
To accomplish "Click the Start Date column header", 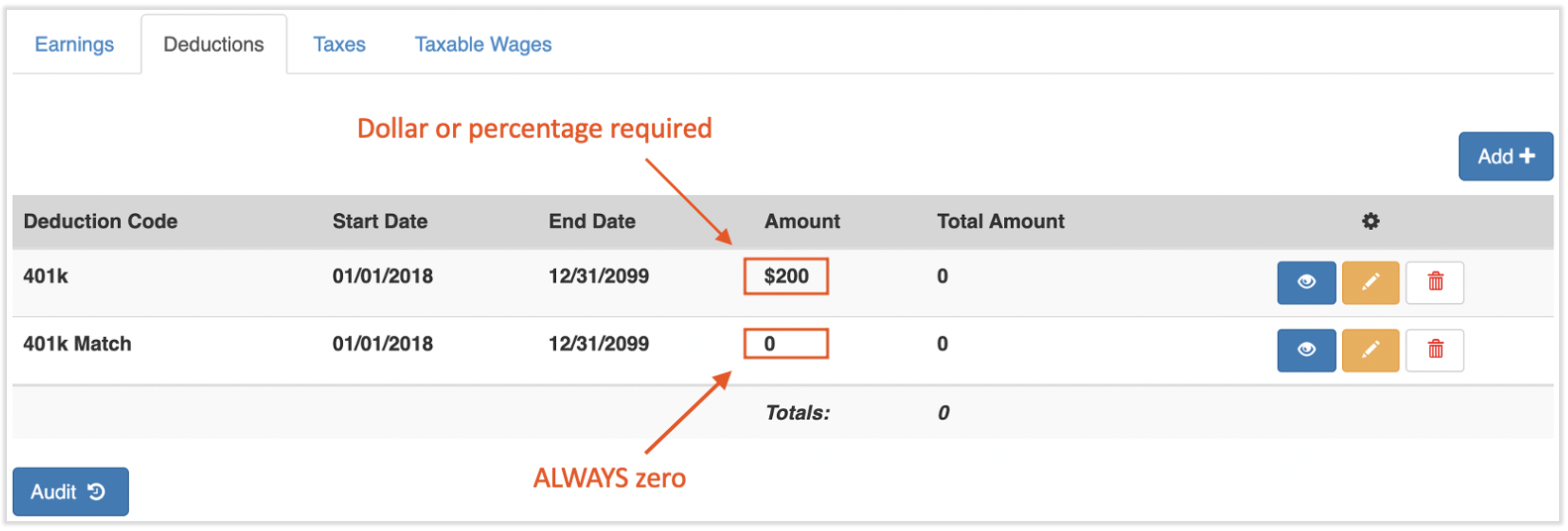I will pyautogui.click(x=380, y=222).
